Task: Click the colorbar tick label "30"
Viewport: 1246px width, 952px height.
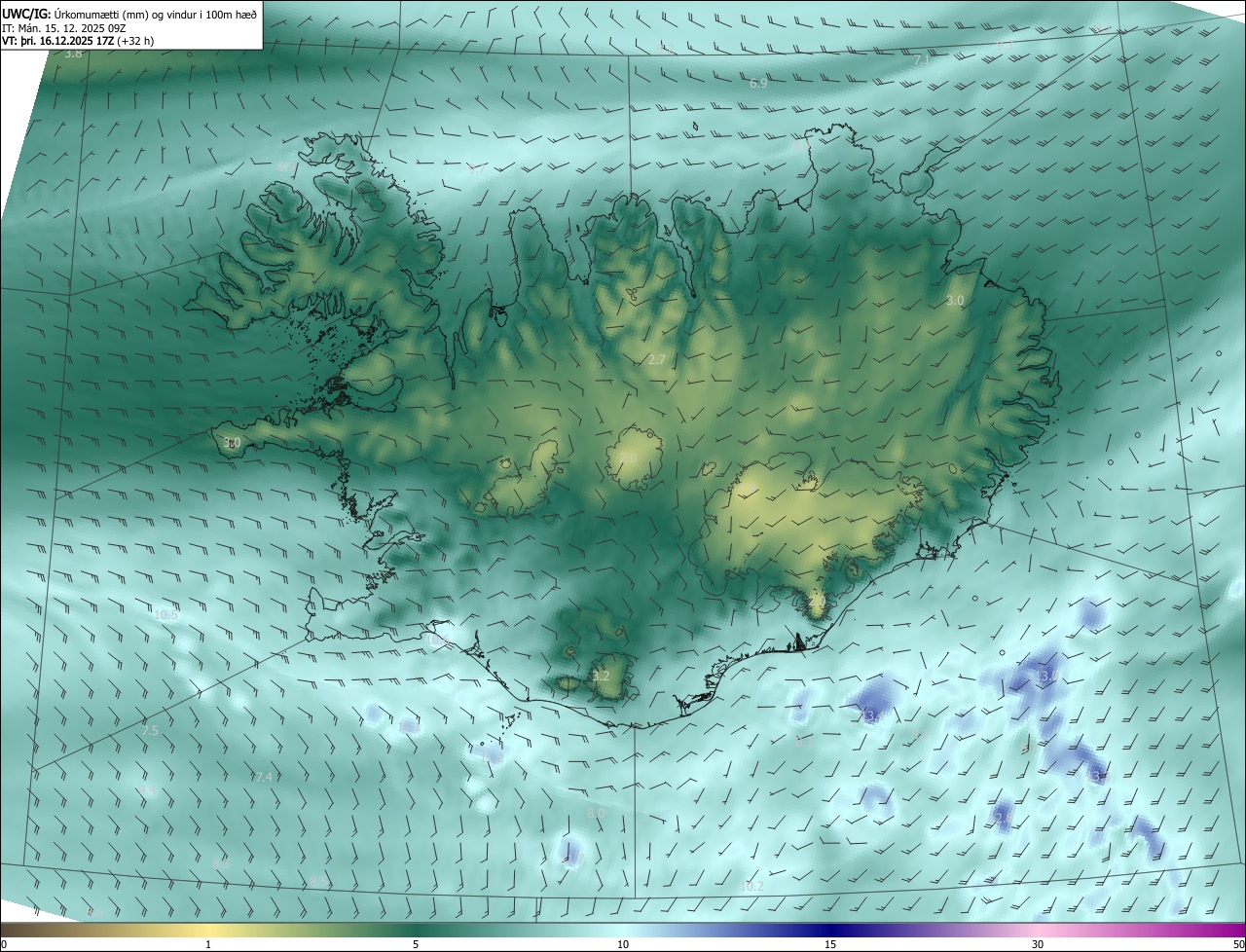Action: click(1038, 944)
